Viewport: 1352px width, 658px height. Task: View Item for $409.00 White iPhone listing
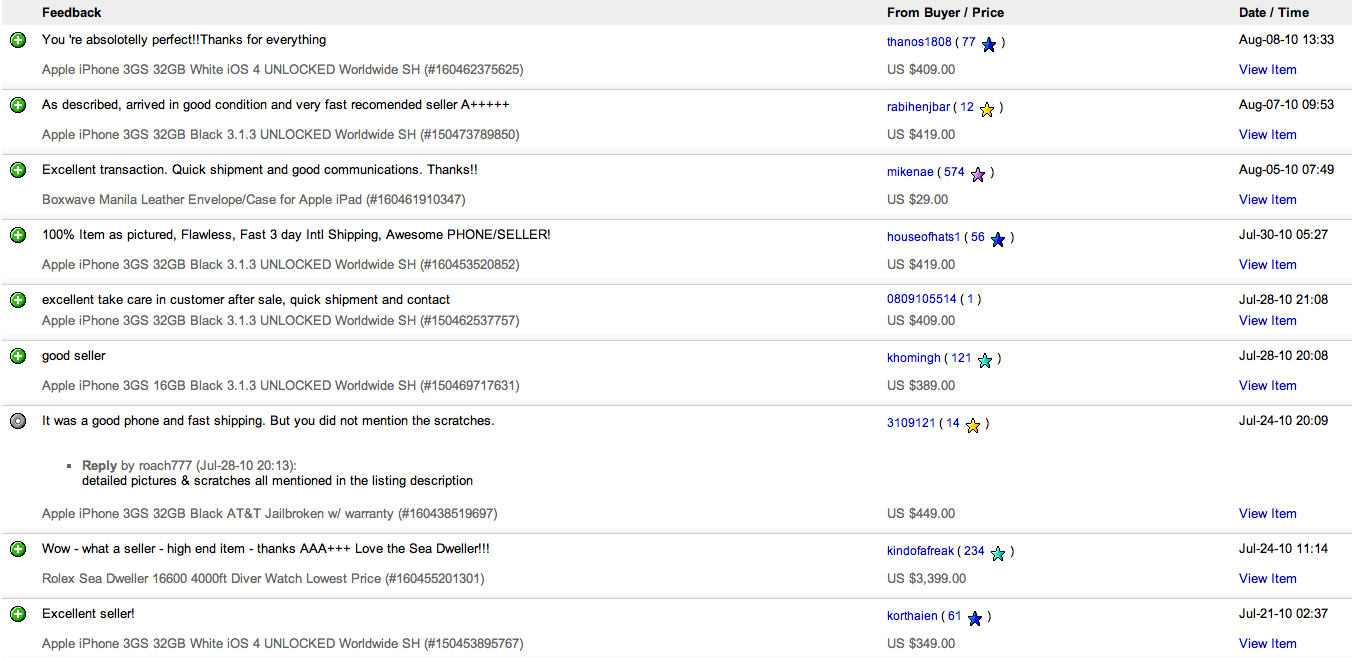click(x=1267, y=70)
